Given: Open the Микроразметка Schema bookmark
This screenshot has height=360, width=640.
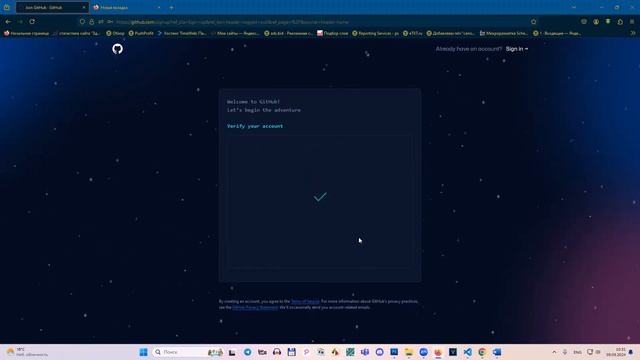Looking at the screenshot, I should pyautogui.click(x=503, y=33).
